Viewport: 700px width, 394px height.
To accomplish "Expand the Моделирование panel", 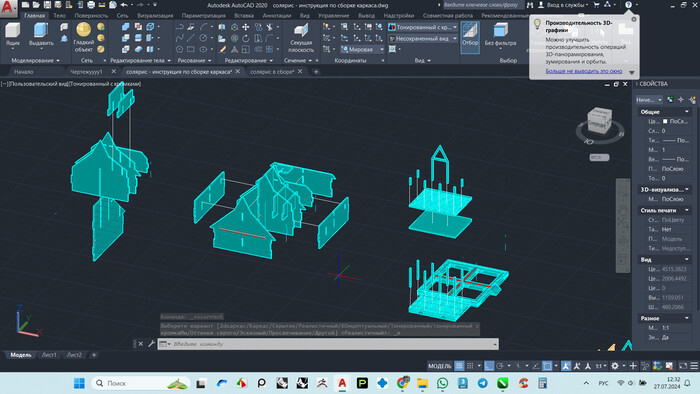I will tap(35, 60).
